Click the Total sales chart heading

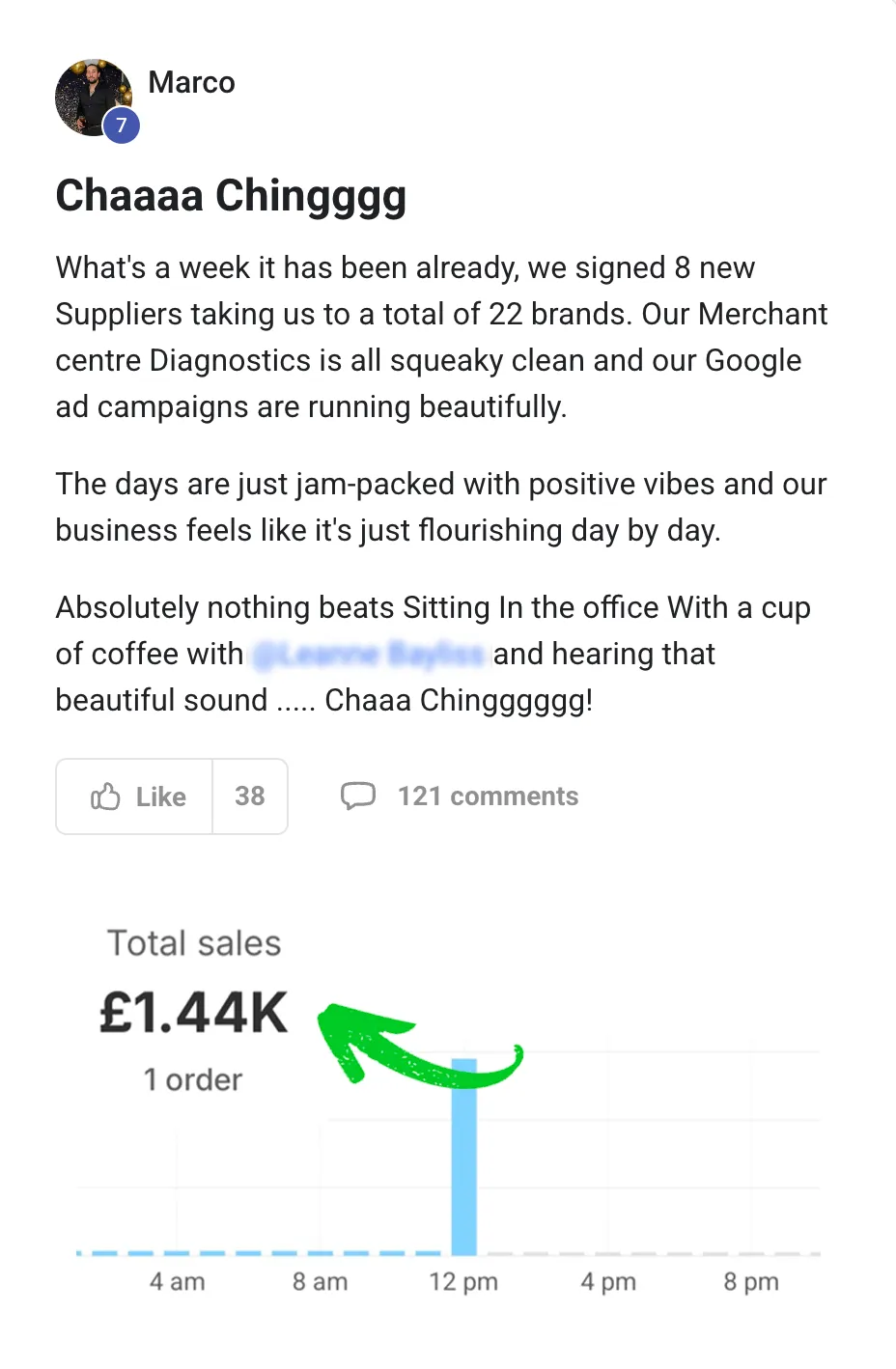[194, 943]
